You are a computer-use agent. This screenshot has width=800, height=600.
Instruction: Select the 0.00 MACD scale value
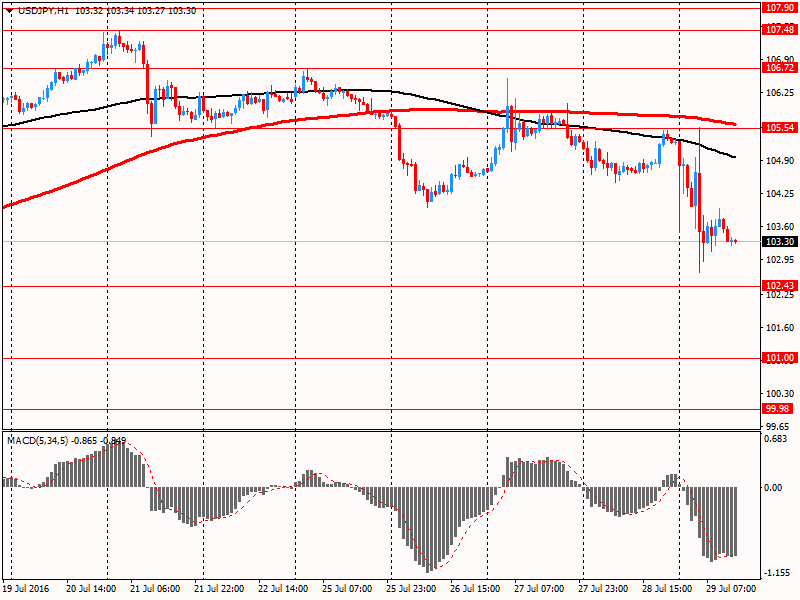(773, 488)
